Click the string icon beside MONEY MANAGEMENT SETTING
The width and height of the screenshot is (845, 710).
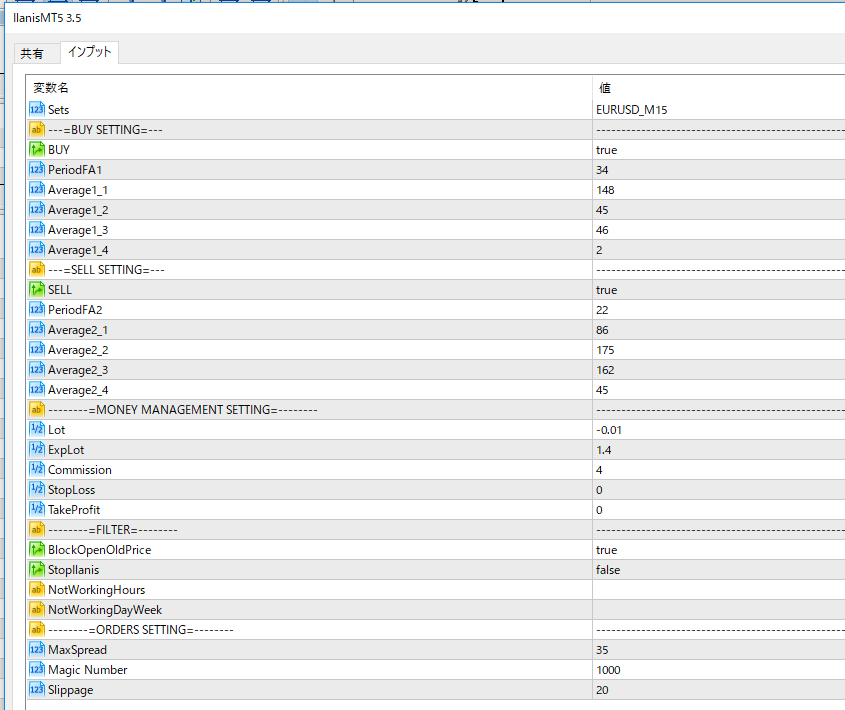click(x=37, y=409)
